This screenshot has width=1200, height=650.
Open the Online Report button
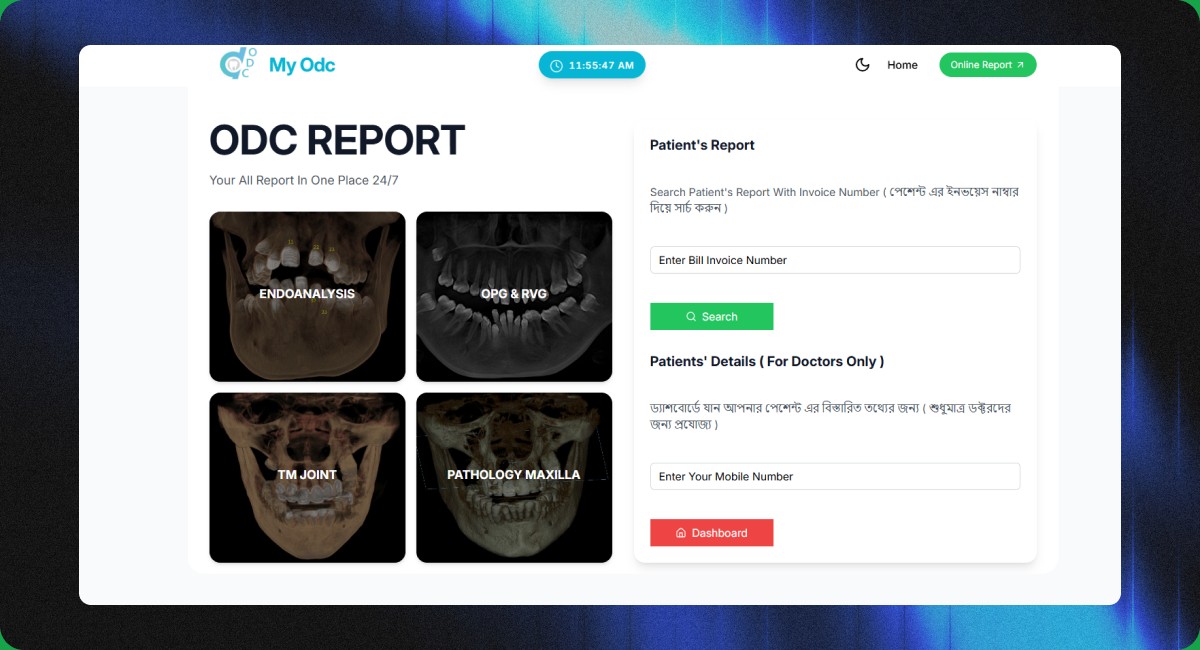coord(987,65)
